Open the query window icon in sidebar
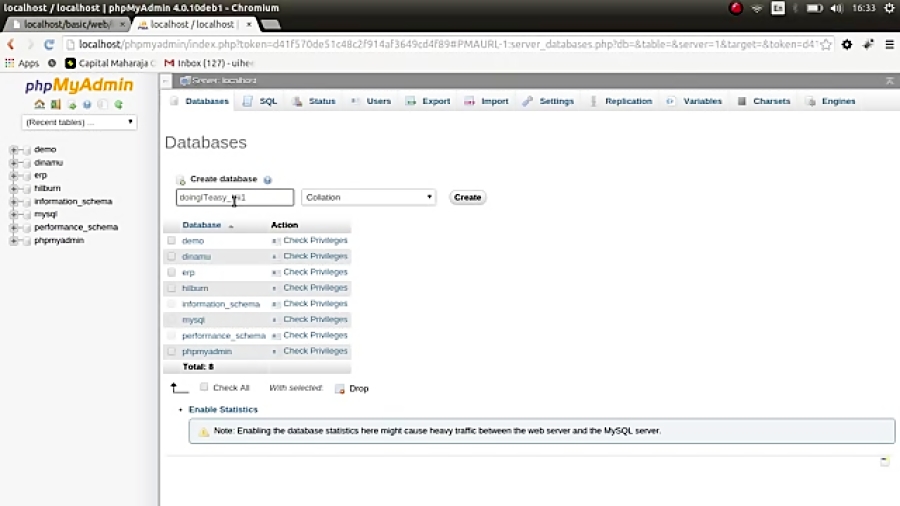Viewport: 900px width, 506px height. click(x=72, y=104)
